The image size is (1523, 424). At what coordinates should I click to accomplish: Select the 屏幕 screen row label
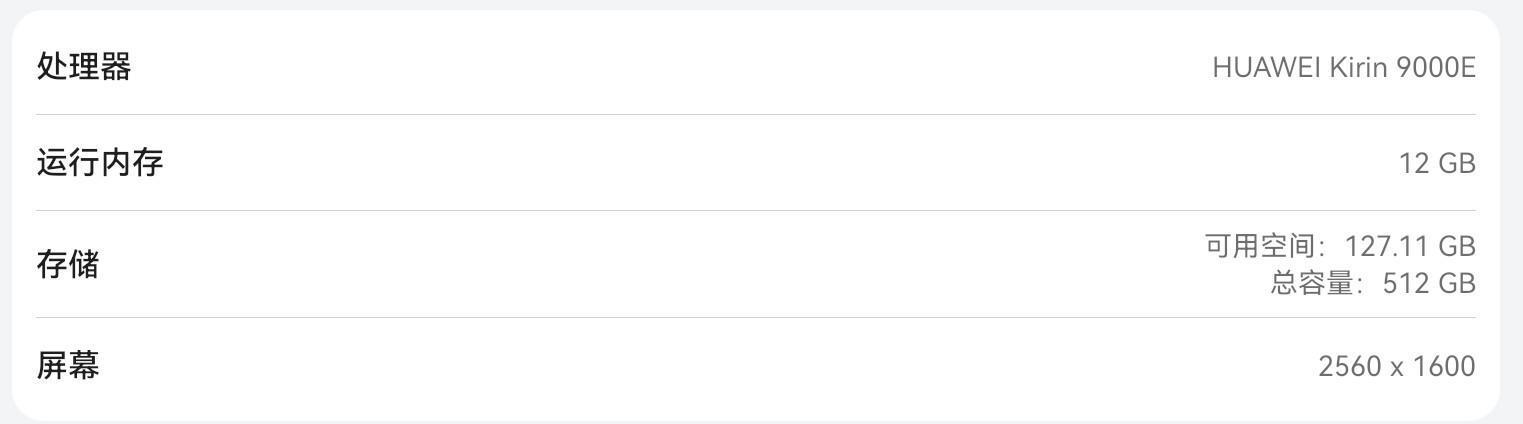68,366
